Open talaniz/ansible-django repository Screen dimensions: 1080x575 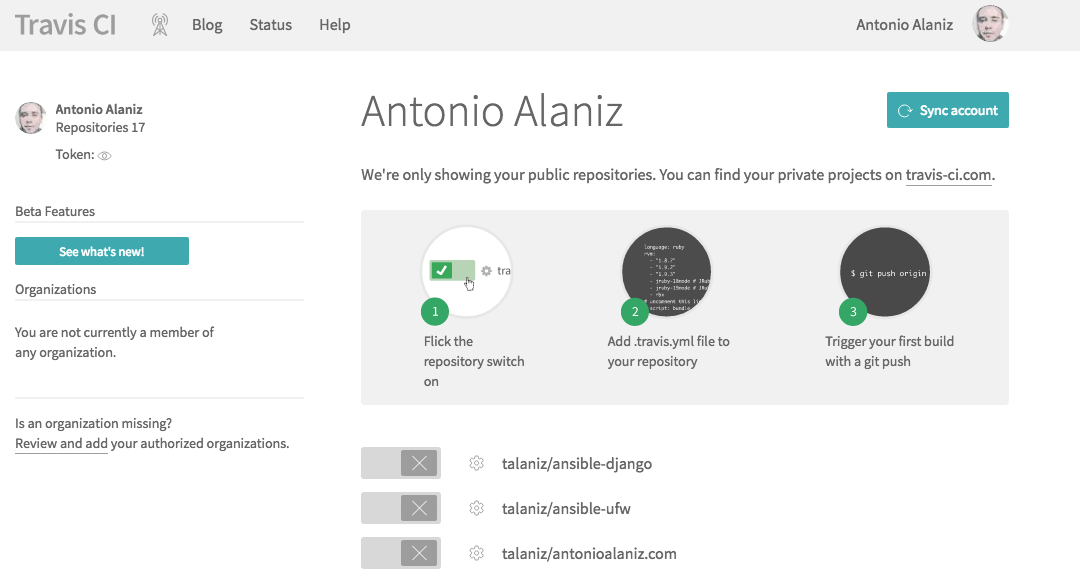point(577,463)
